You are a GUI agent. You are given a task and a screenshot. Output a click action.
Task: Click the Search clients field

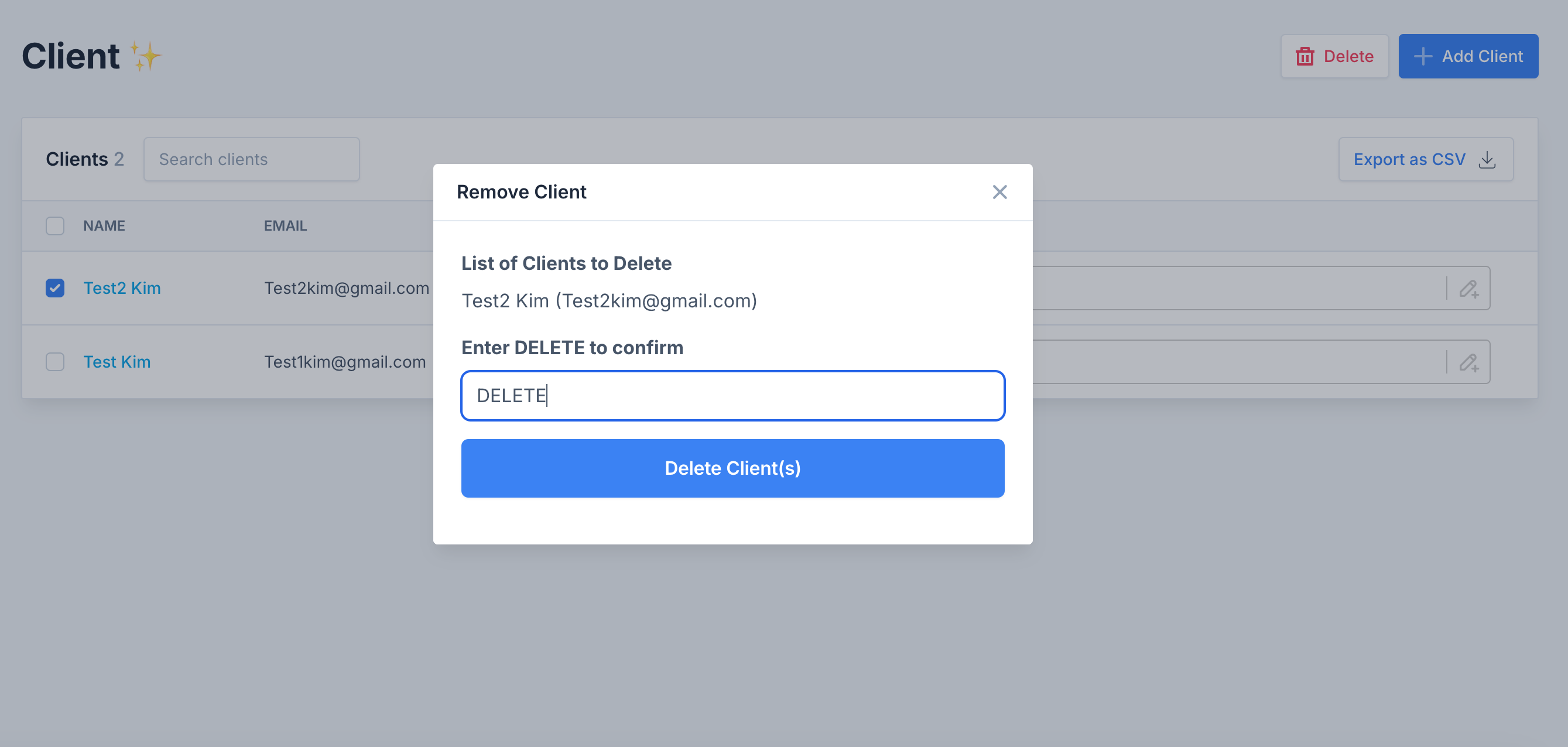tap(251, 159)
